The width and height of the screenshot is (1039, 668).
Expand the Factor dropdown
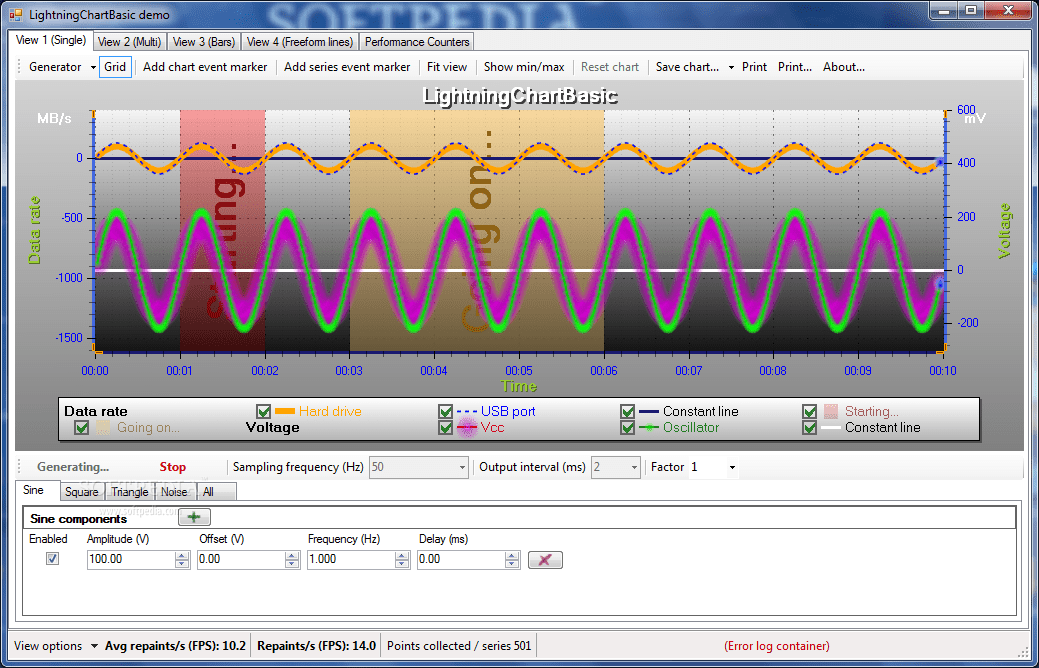(732, 467)
